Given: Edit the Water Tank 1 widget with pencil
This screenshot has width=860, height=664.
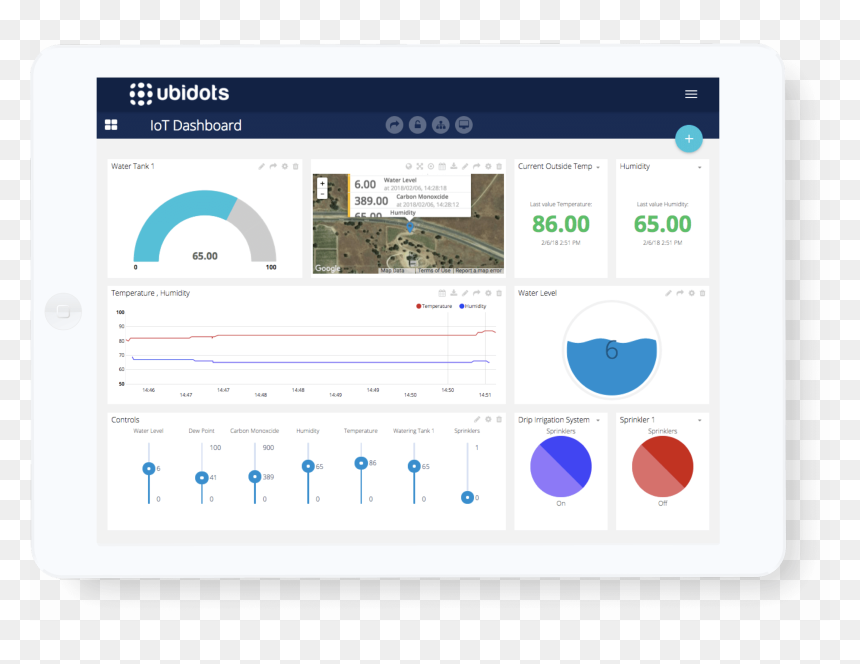Looking at the screenshot, I should coord(262,166).
